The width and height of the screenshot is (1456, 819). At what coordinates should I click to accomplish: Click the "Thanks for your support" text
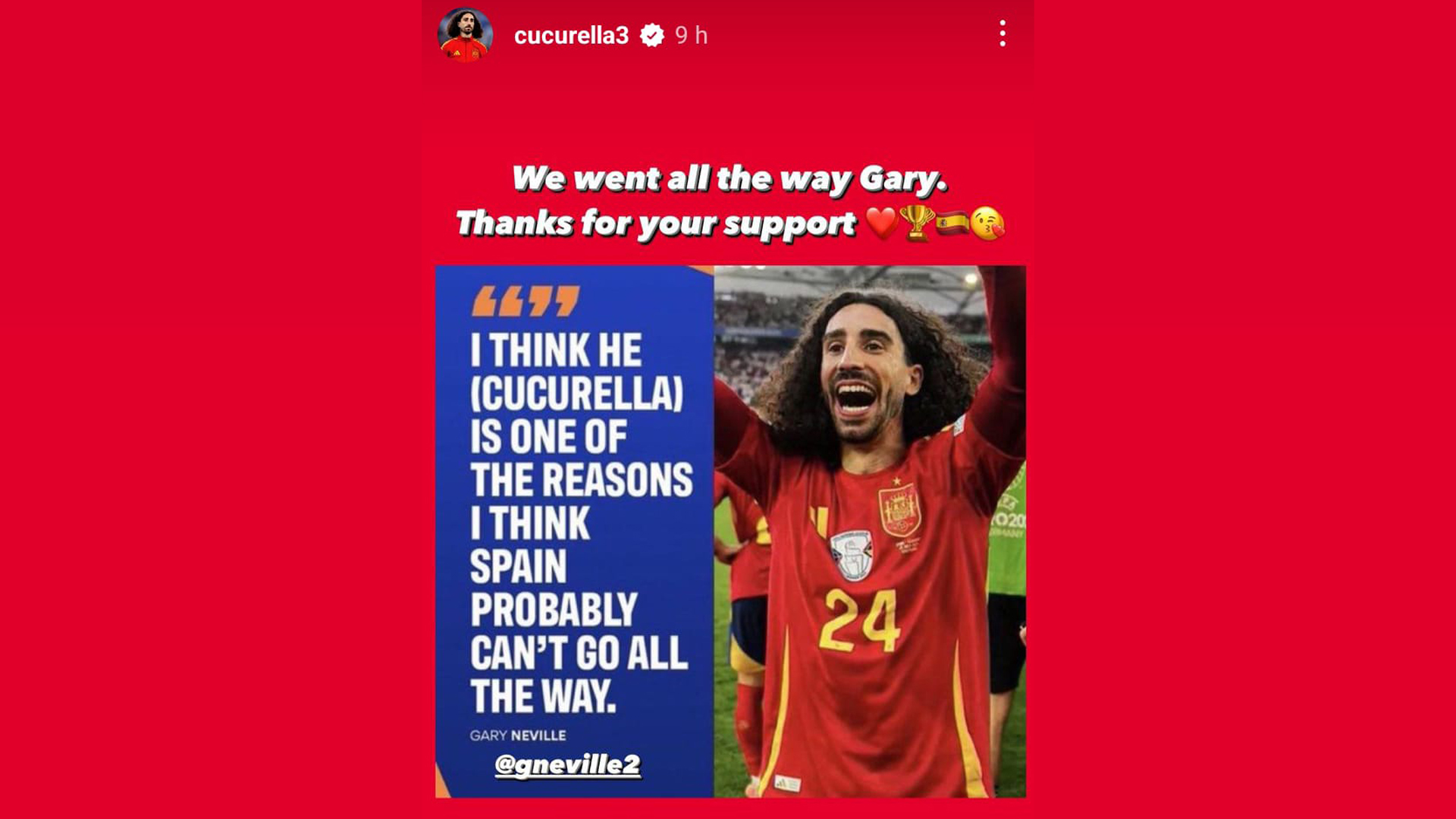656,224
